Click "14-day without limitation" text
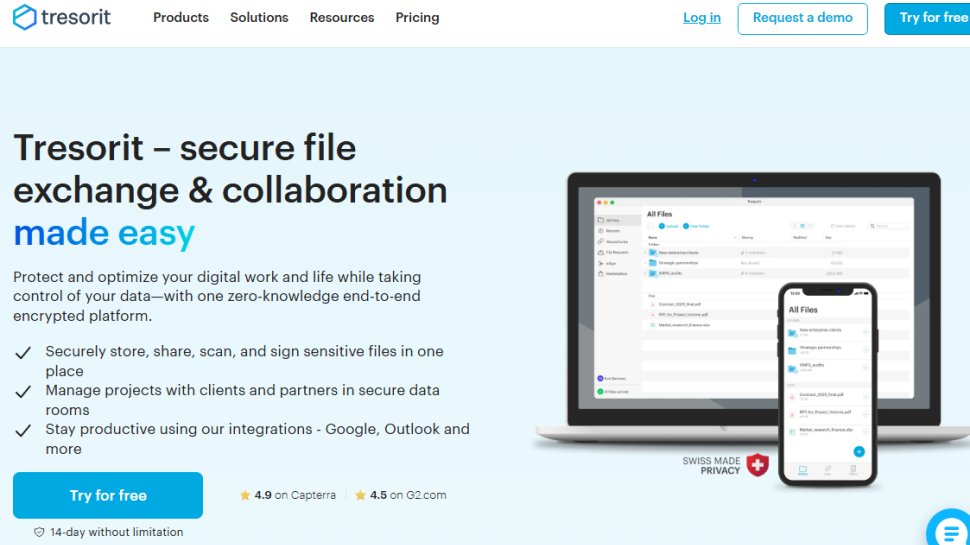 [x=116, y=532]
